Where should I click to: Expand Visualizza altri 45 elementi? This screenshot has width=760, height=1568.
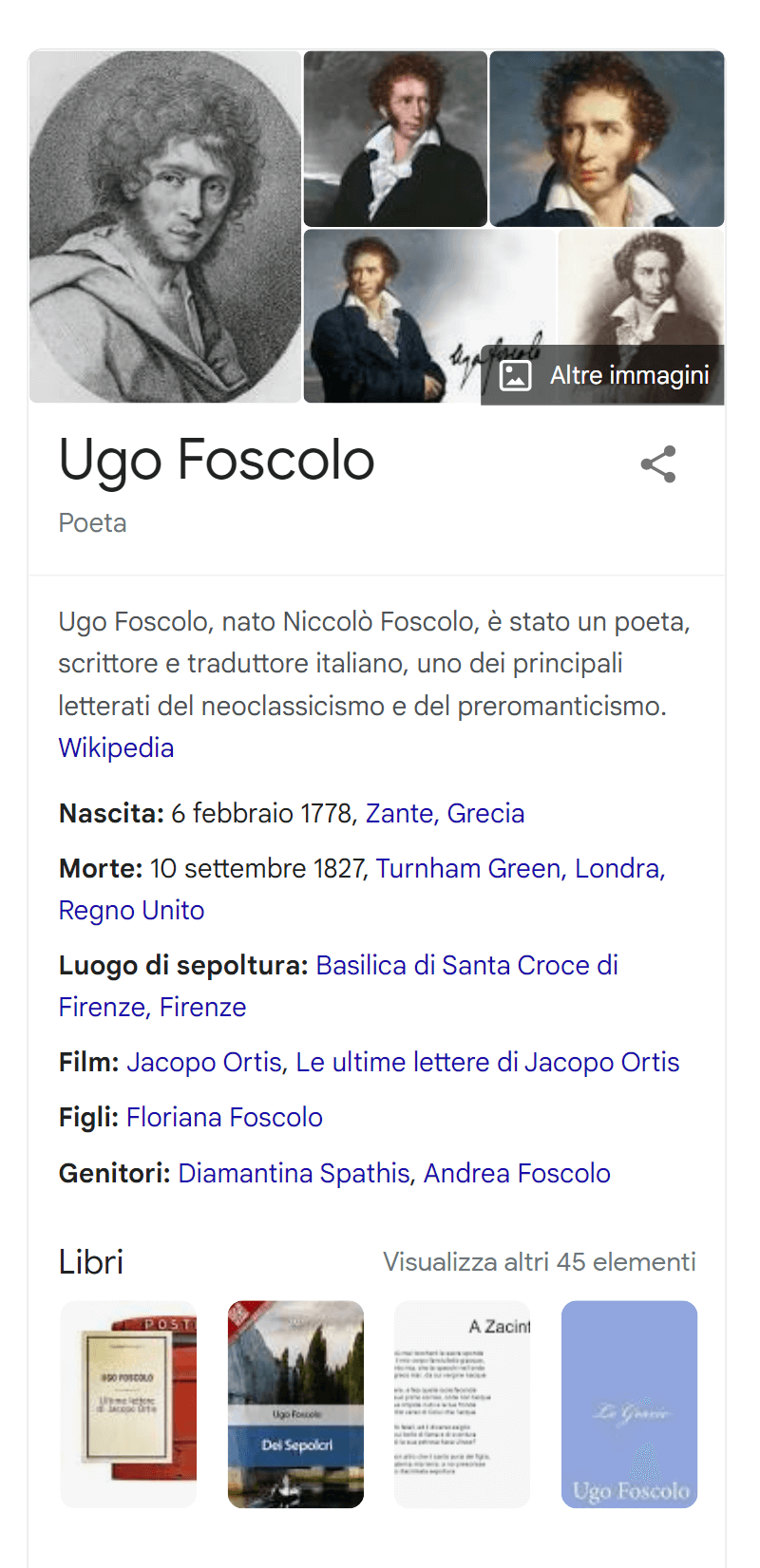pyautogui.click(x=540, y=1262)
